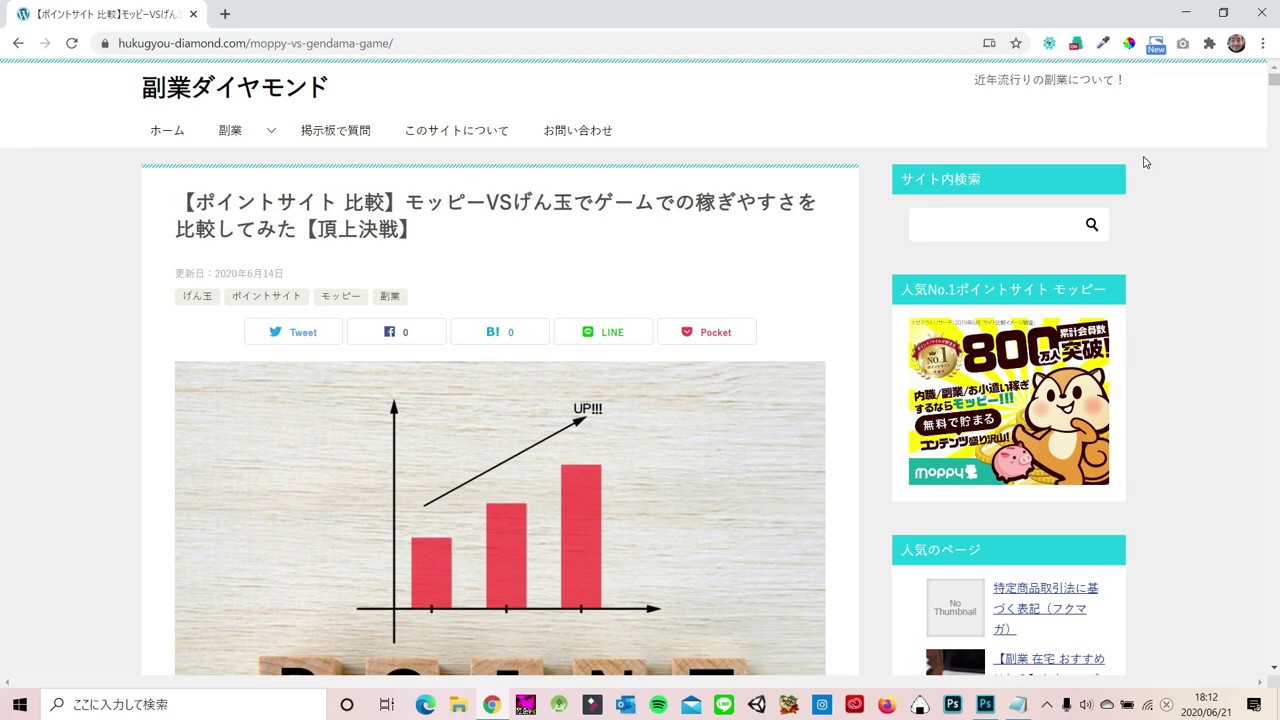1280x720 pixels.
Task: Expand the 副業 menu dropdown arrow
Action: point(271,131)
